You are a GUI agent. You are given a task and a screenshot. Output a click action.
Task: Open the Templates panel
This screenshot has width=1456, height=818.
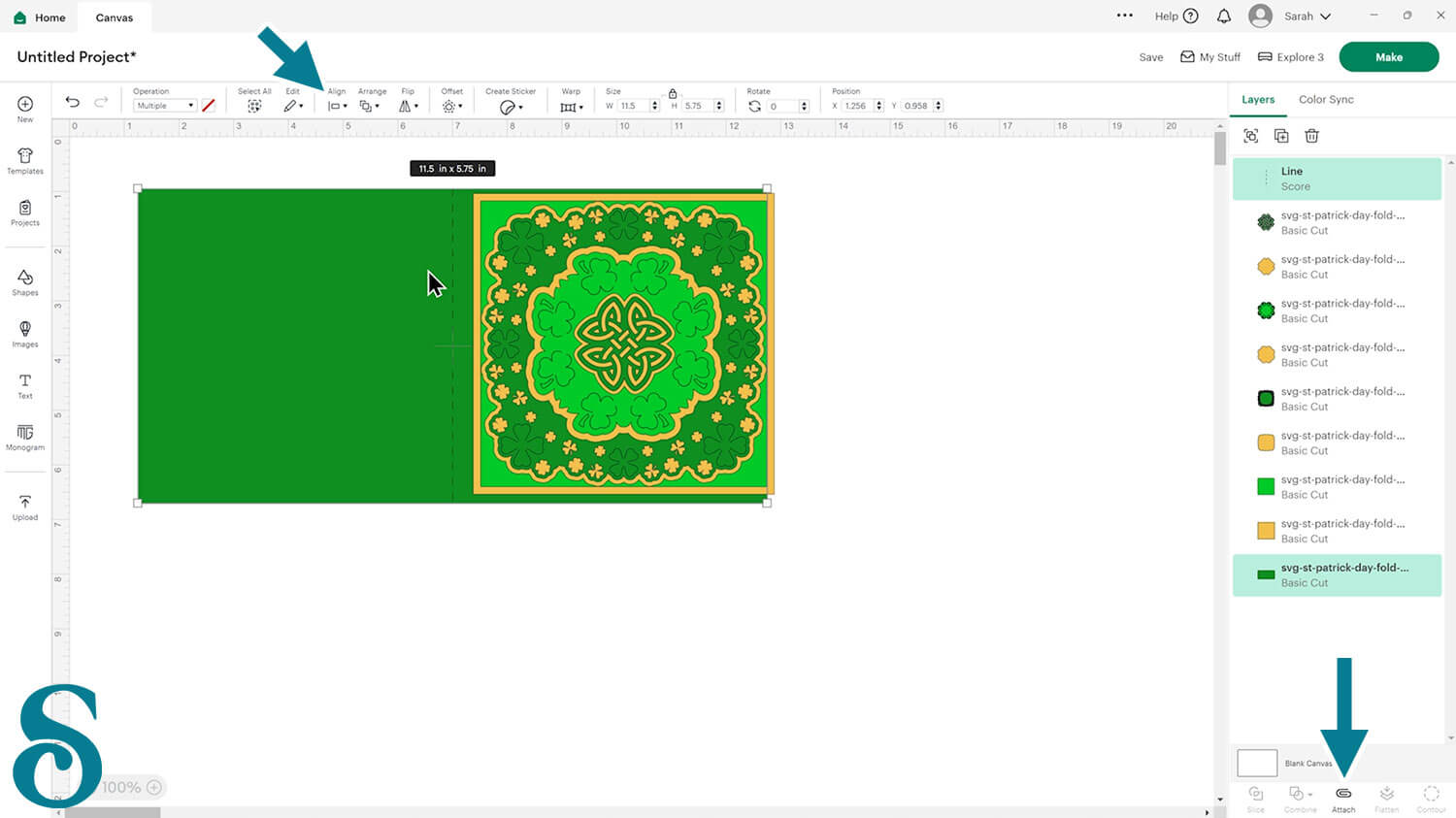pos(25,161)
